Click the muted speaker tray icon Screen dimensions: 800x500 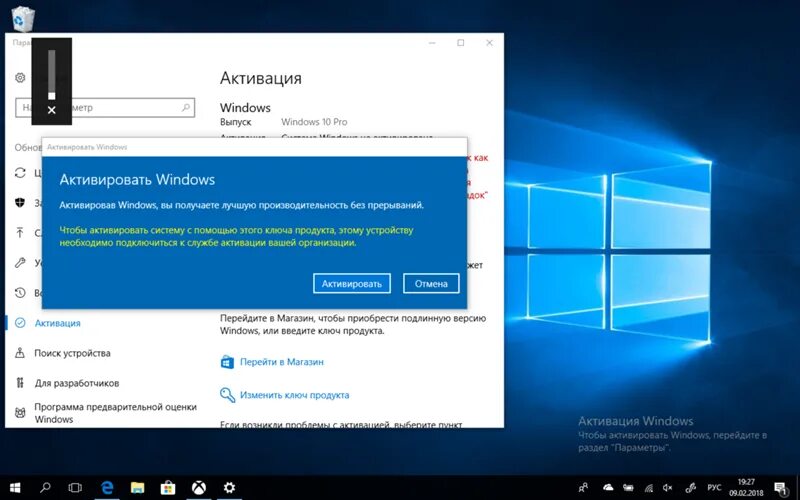click(x=667, y=488)
